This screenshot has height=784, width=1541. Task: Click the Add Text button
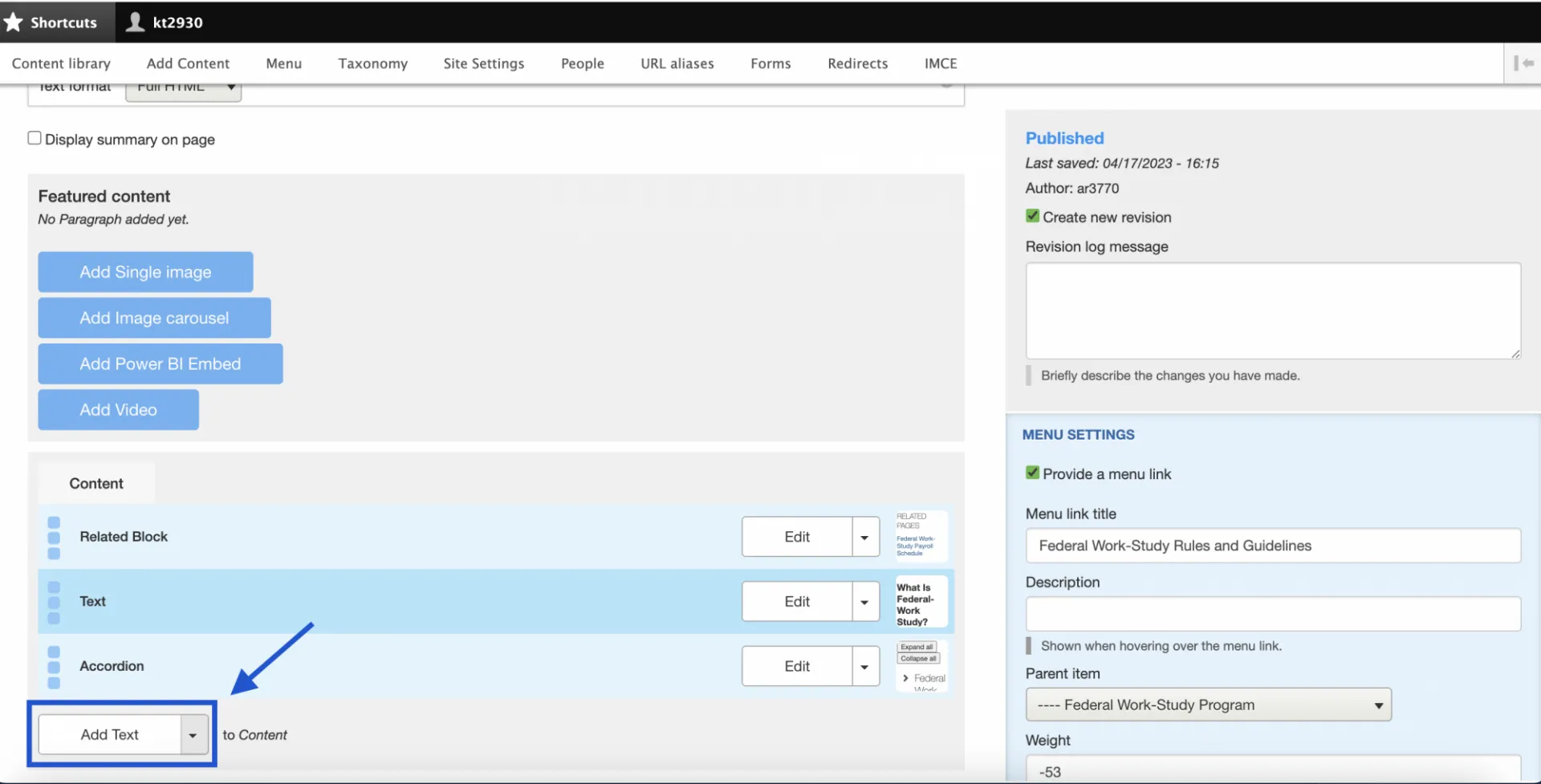click(110, 734)
